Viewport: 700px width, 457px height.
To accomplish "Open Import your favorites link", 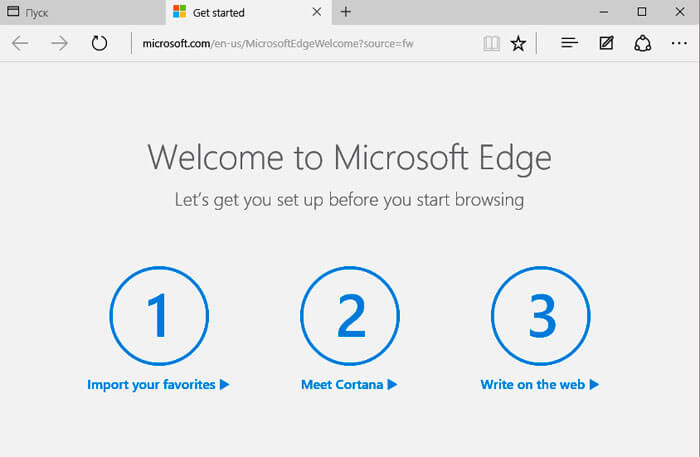I will point(158,385).
